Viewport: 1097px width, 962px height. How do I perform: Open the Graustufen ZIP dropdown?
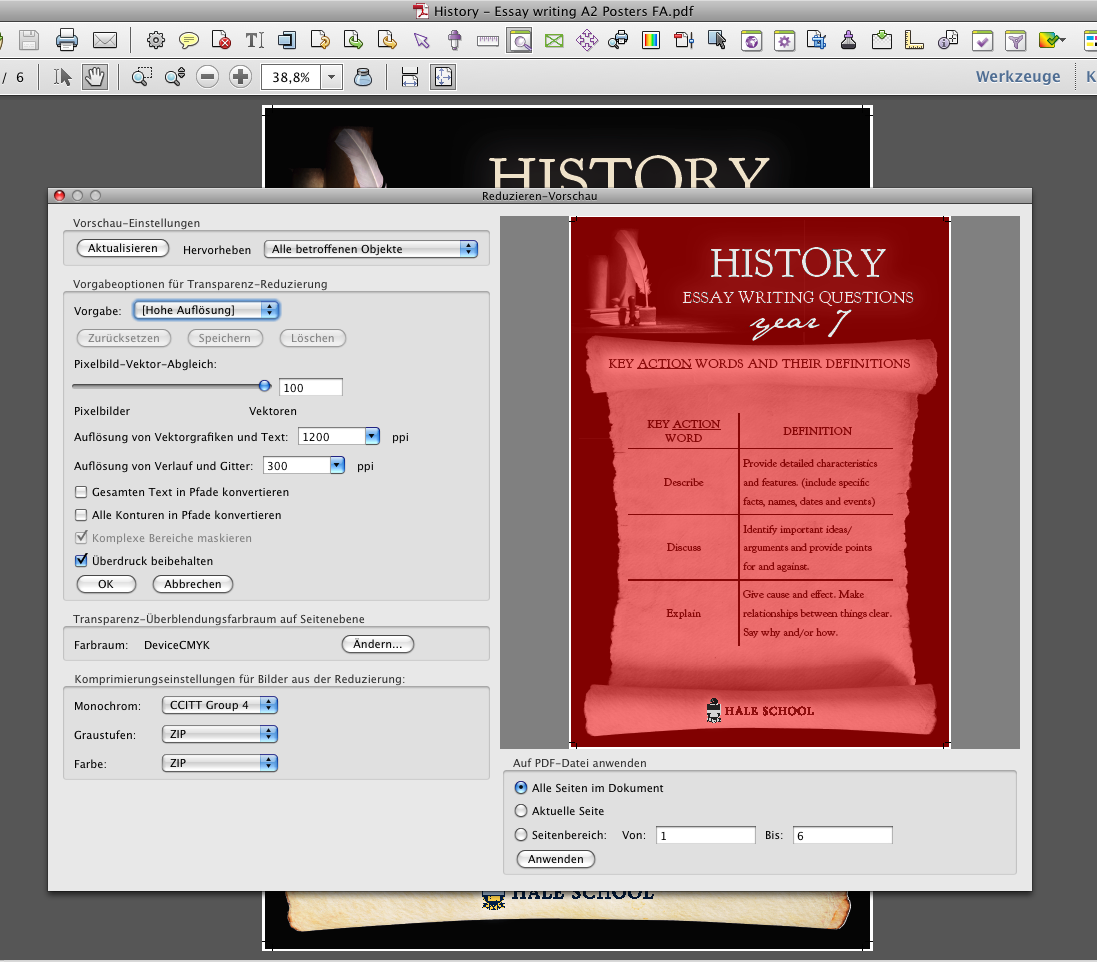[x=220, y=734]
